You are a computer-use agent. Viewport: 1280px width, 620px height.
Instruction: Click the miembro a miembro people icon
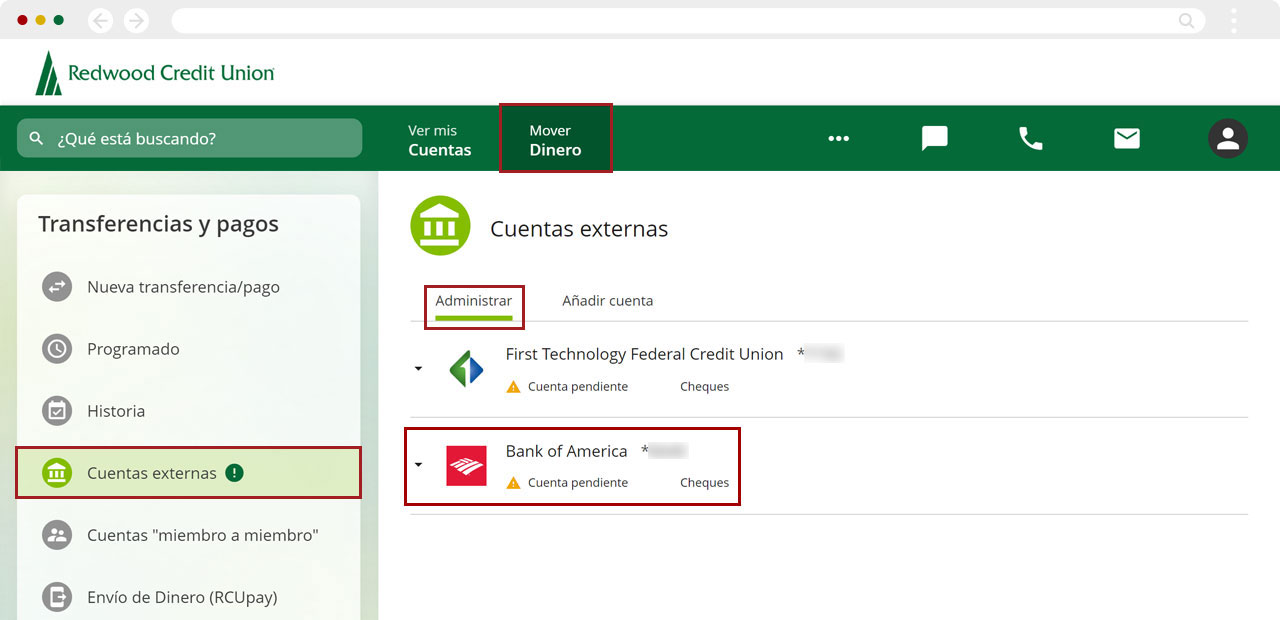(x=57, y=535)
